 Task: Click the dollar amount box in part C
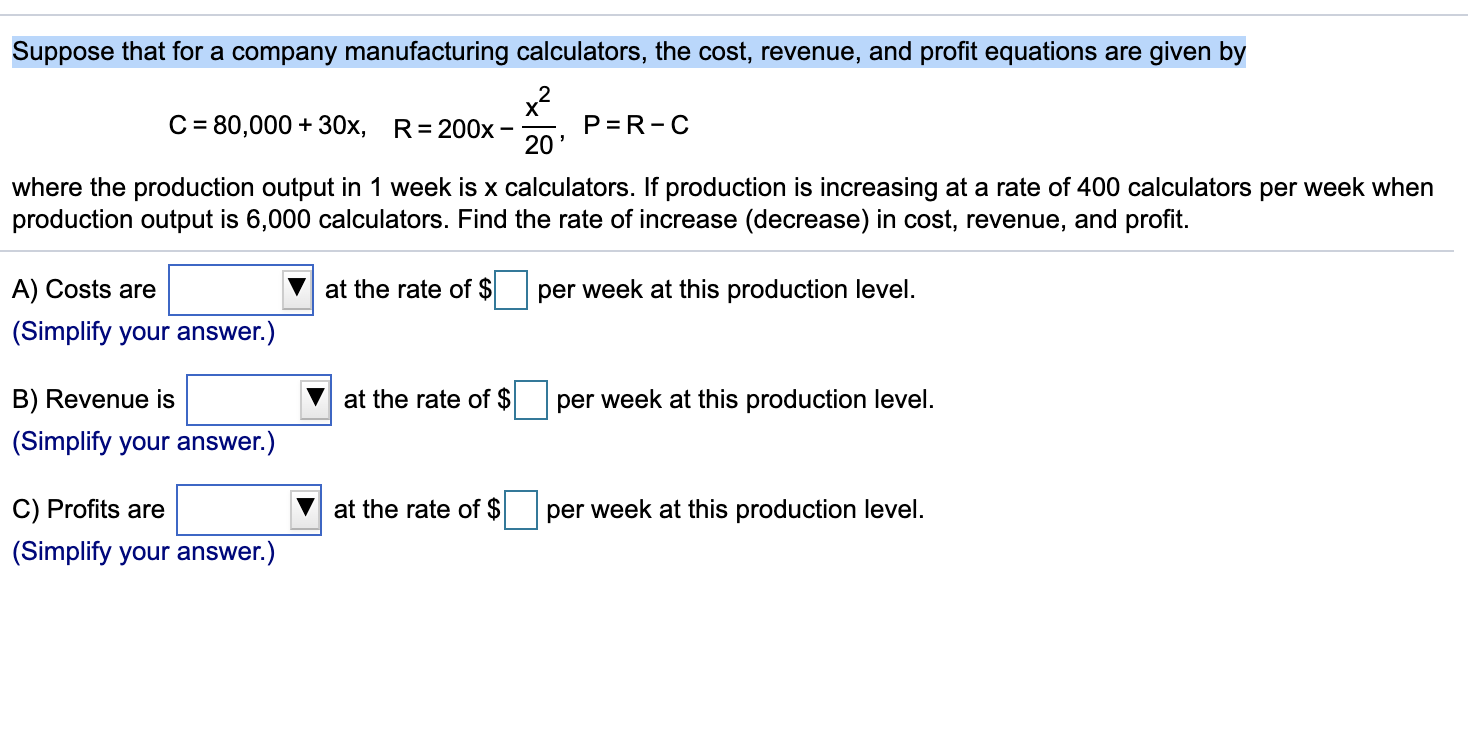521,509
